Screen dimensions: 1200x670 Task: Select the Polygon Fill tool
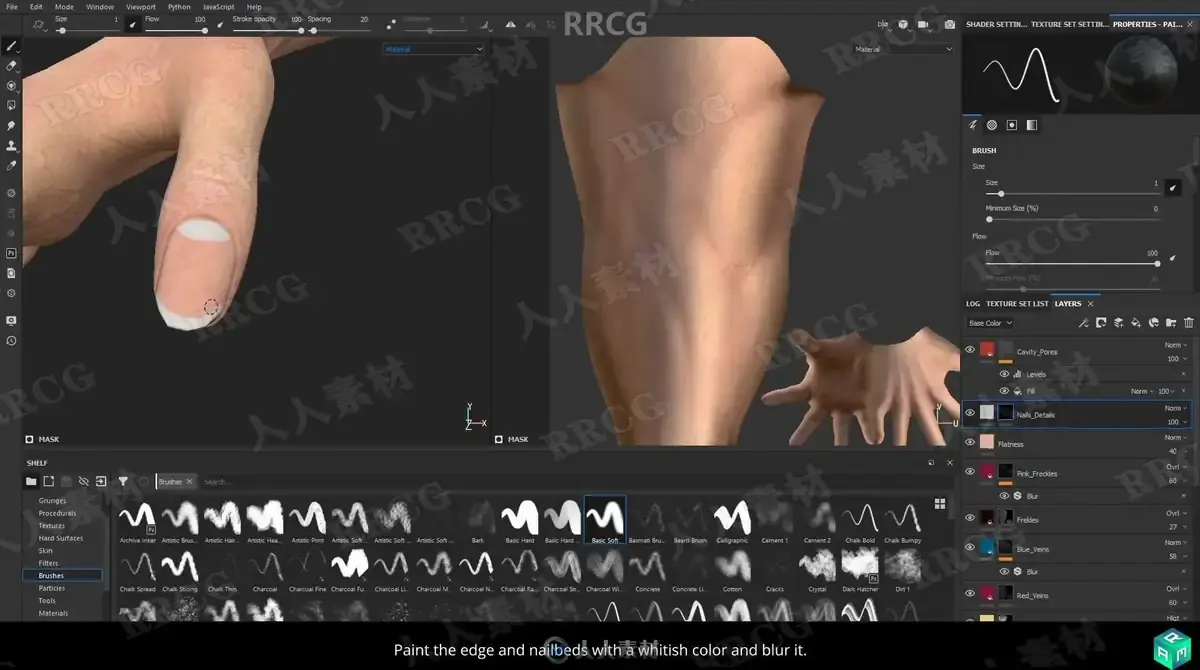pyautogui.click(x=11, y=105)
